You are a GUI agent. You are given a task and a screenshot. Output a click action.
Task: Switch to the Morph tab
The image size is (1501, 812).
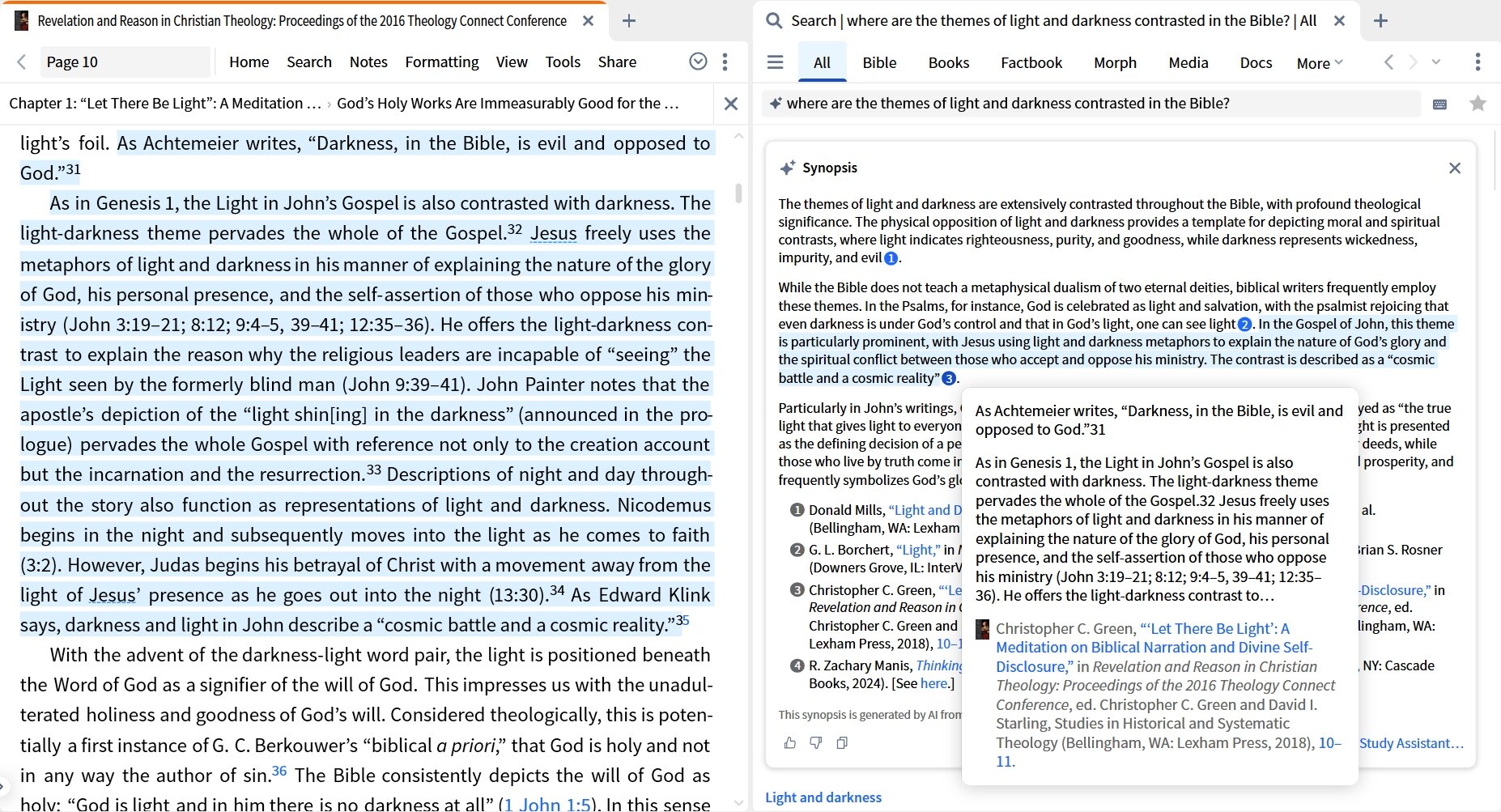point(1115,62)
